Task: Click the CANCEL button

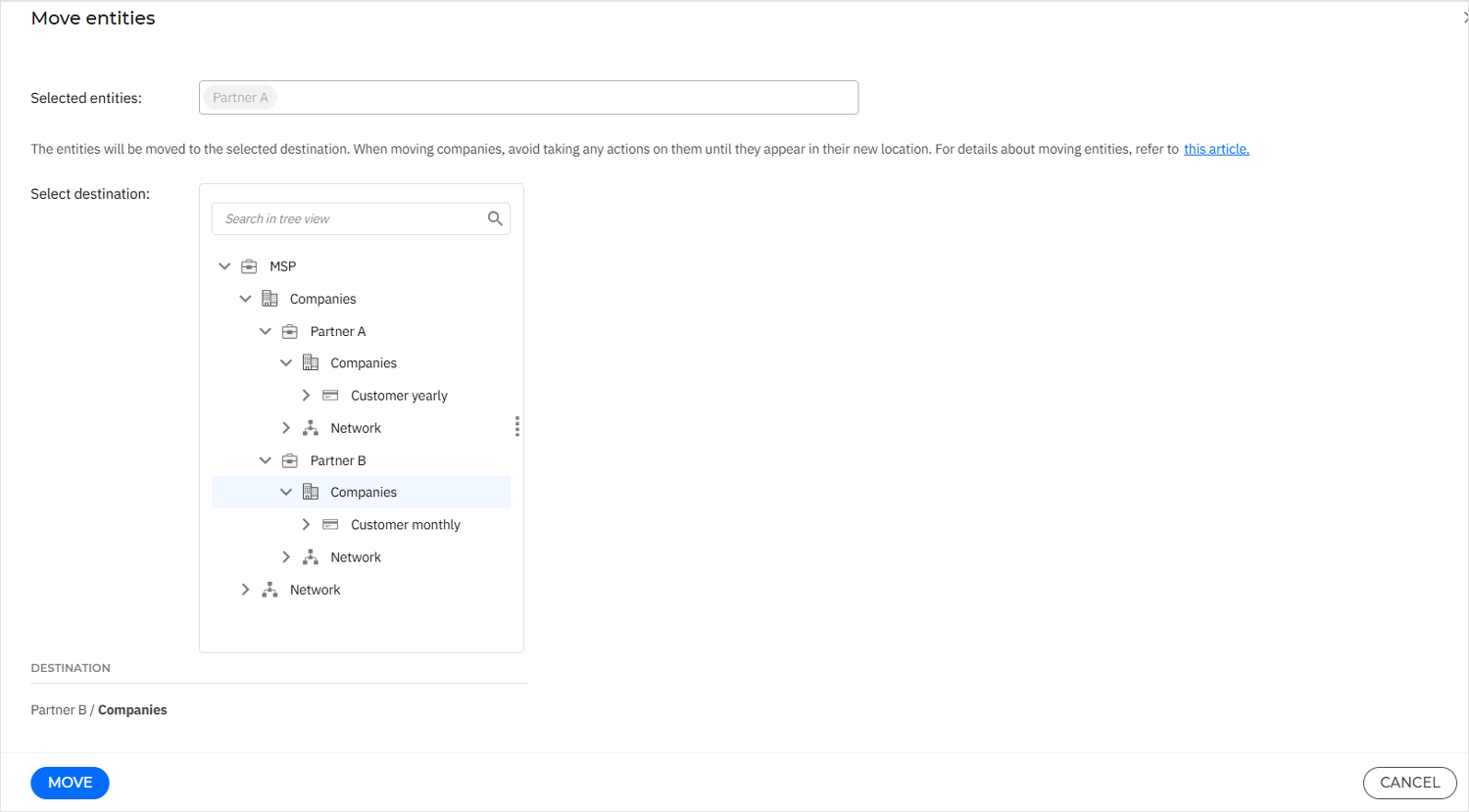Action: [x=1409, y=783]
